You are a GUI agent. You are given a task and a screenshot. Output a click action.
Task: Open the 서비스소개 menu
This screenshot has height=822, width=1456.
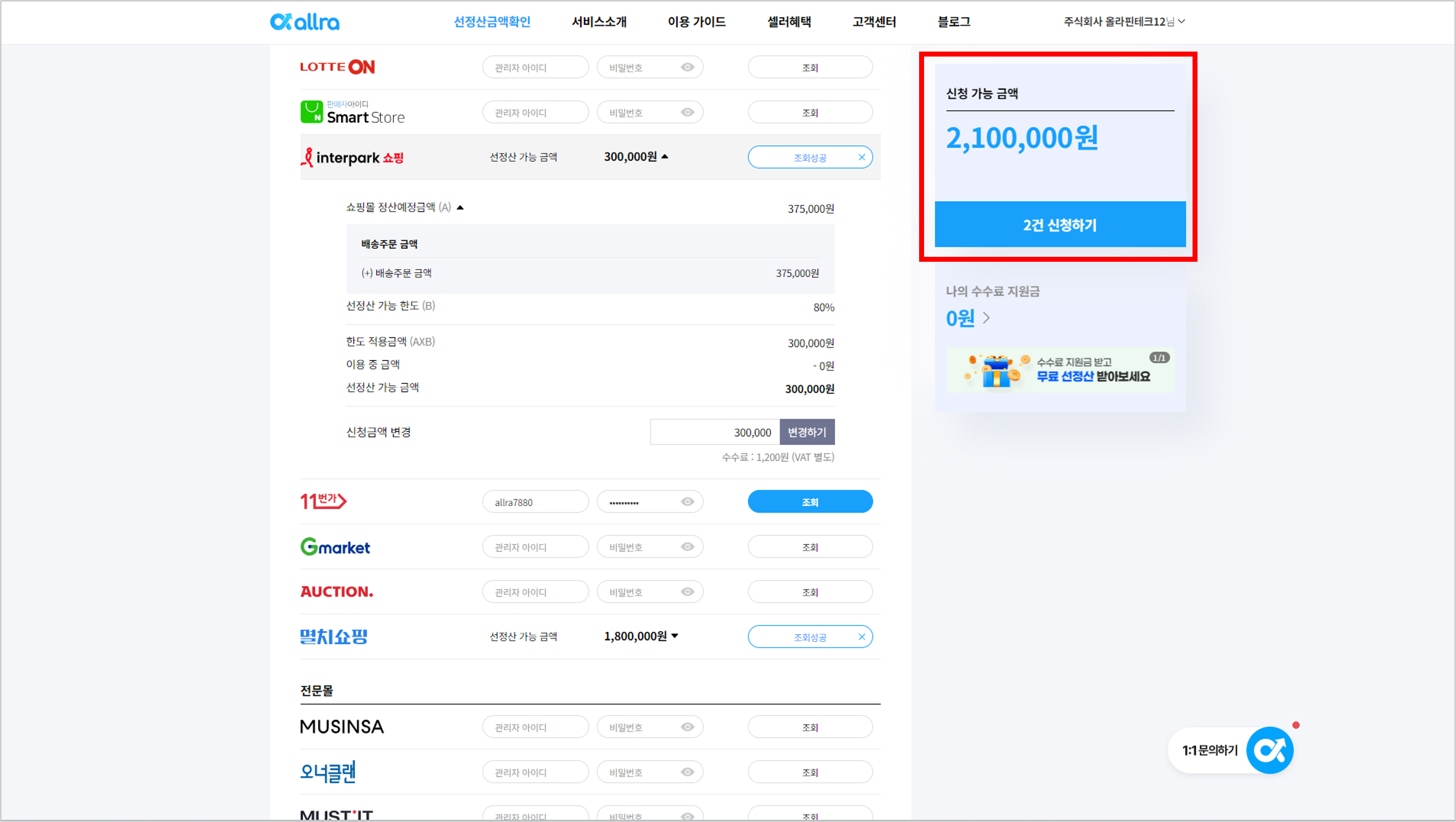pos(599,21)
